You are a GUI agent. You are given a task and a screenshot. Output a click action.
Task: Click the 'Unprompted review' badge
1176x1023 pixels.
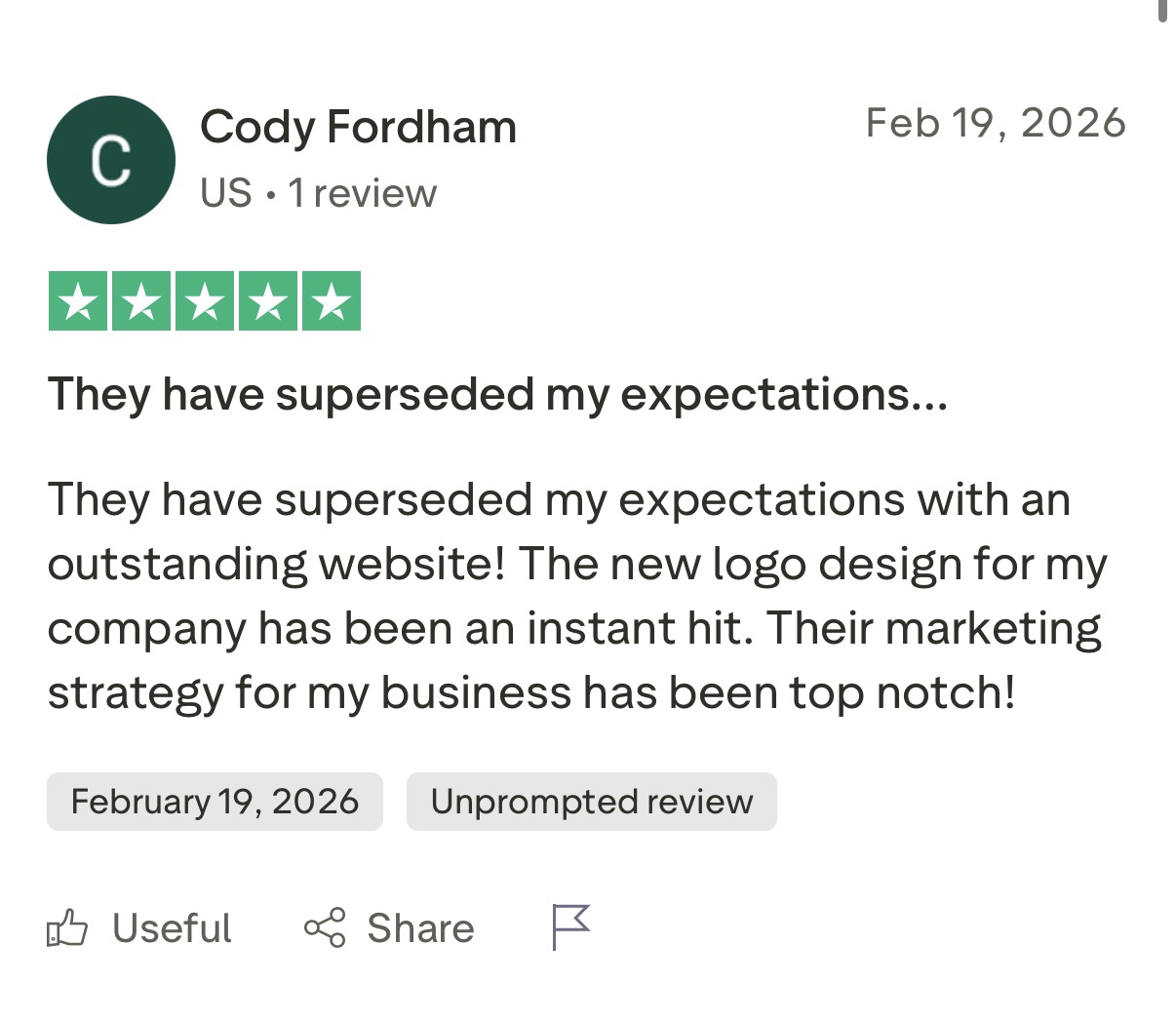coord(591,802)
